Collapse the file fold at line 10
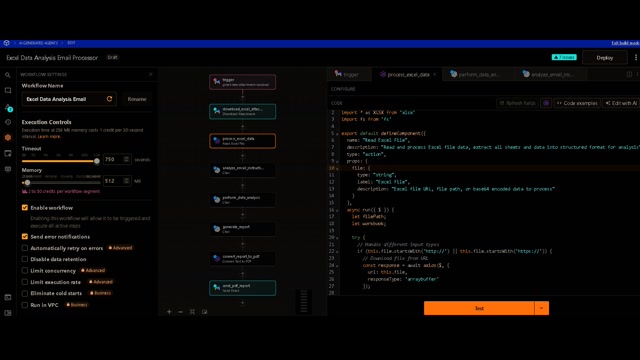 [337, 168]
